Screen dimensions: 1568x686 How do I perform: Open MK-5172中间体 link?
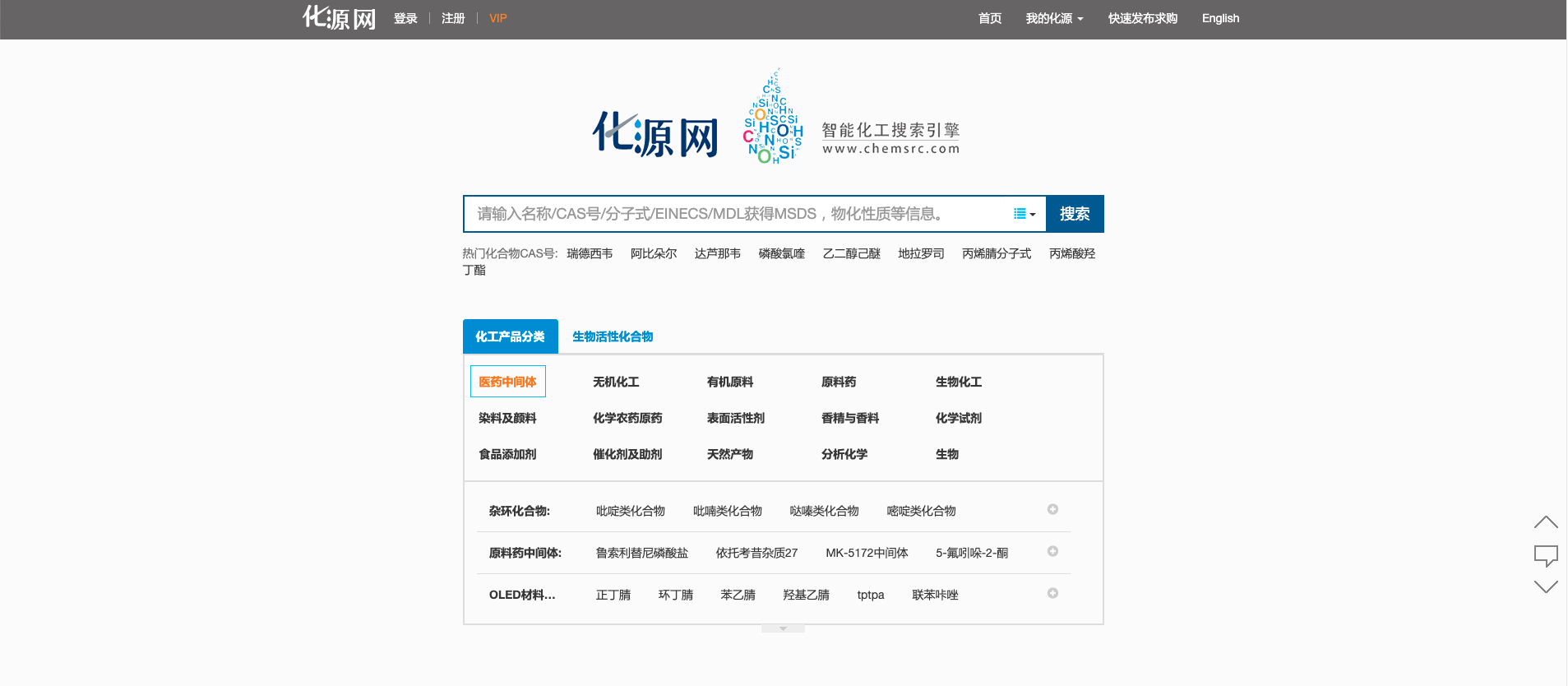pos(867,553)
